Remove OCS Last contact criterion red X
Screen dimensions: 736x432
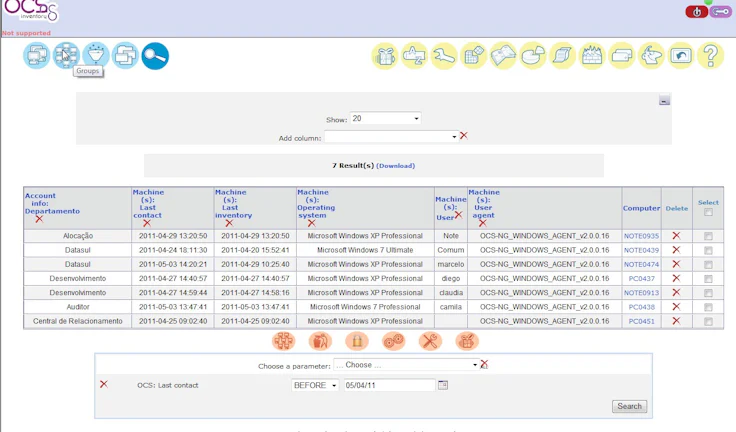click(104, 384)
